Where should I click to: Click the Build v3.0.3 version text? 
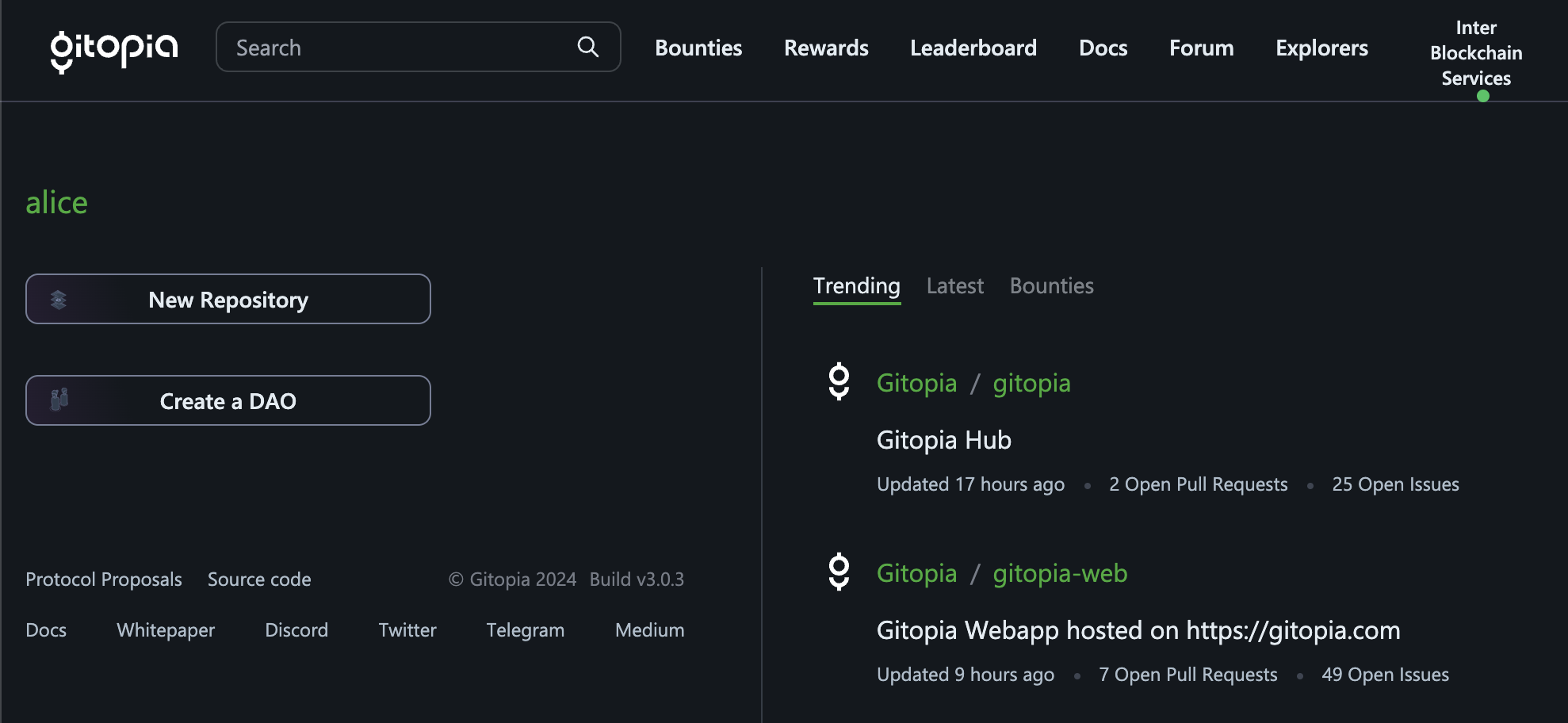point(637,580)
